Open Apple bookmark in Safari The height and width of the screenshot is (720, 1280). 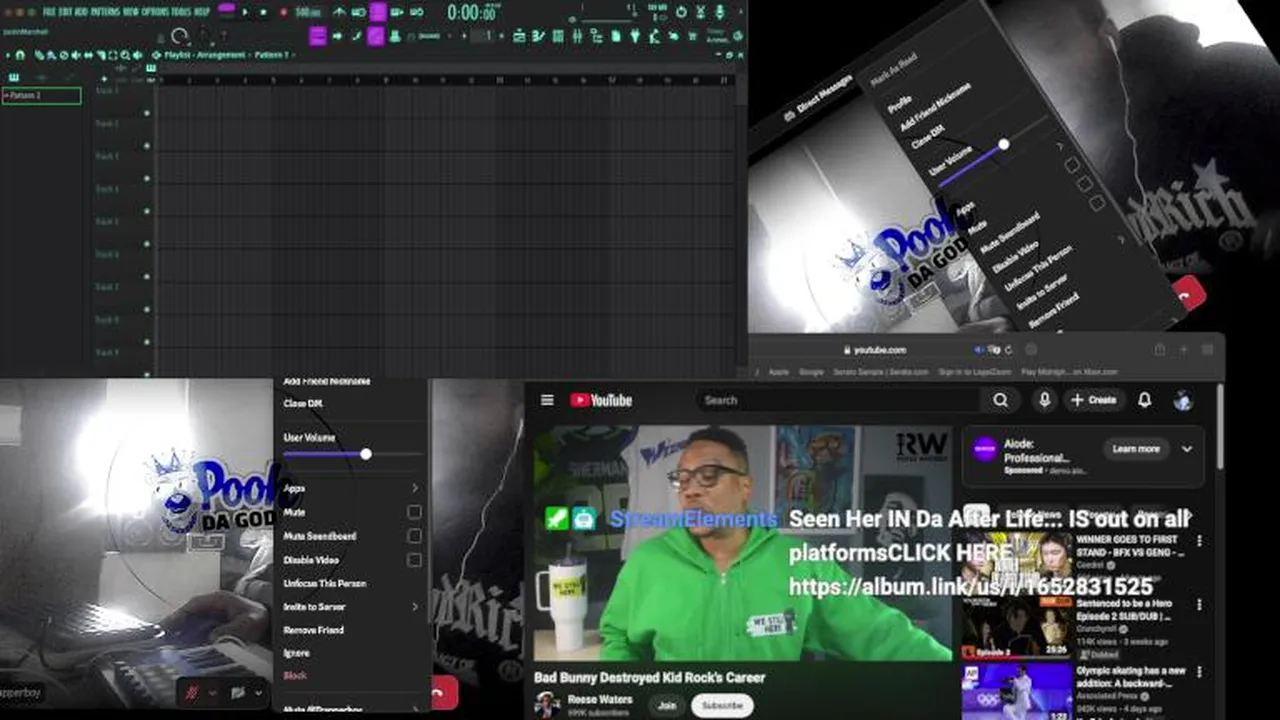778,372
